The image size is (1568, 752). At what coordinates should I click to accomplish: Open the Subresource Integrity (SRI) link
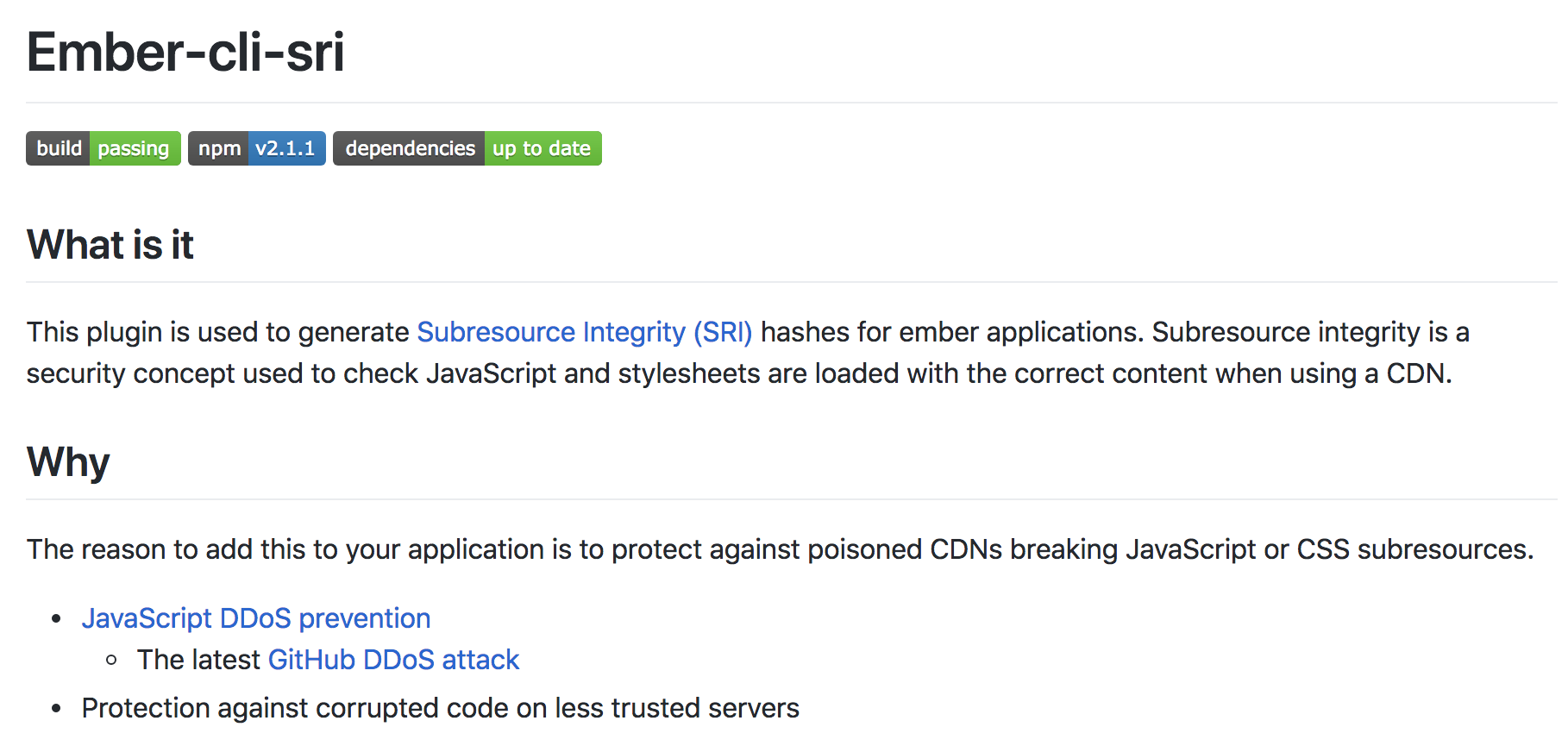pyautogui.click(x=584, y=332)
